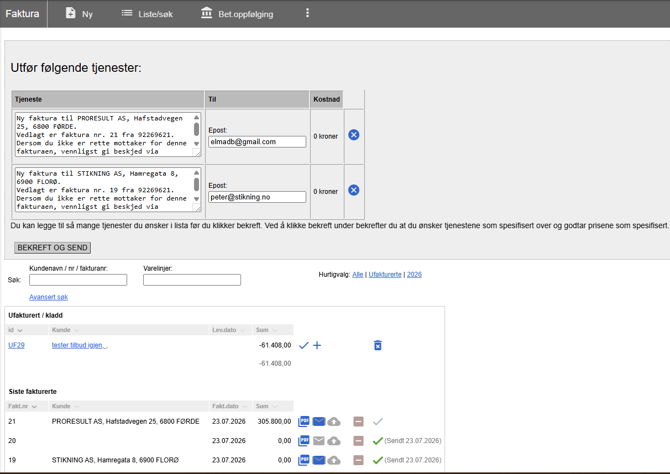670x474 pixels.
Task: Click the cloud upload icon for invoice 20
Action: (334, 441)
